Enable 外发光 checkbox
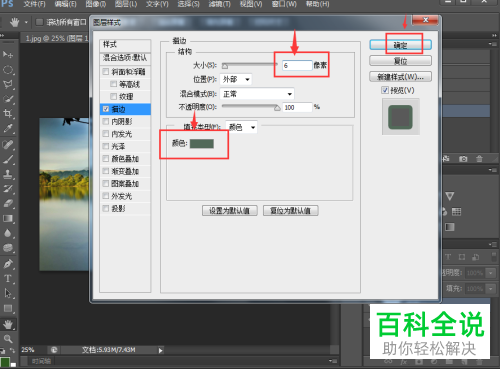This screenshot has width=500, height=369. [x=106, y=196]
